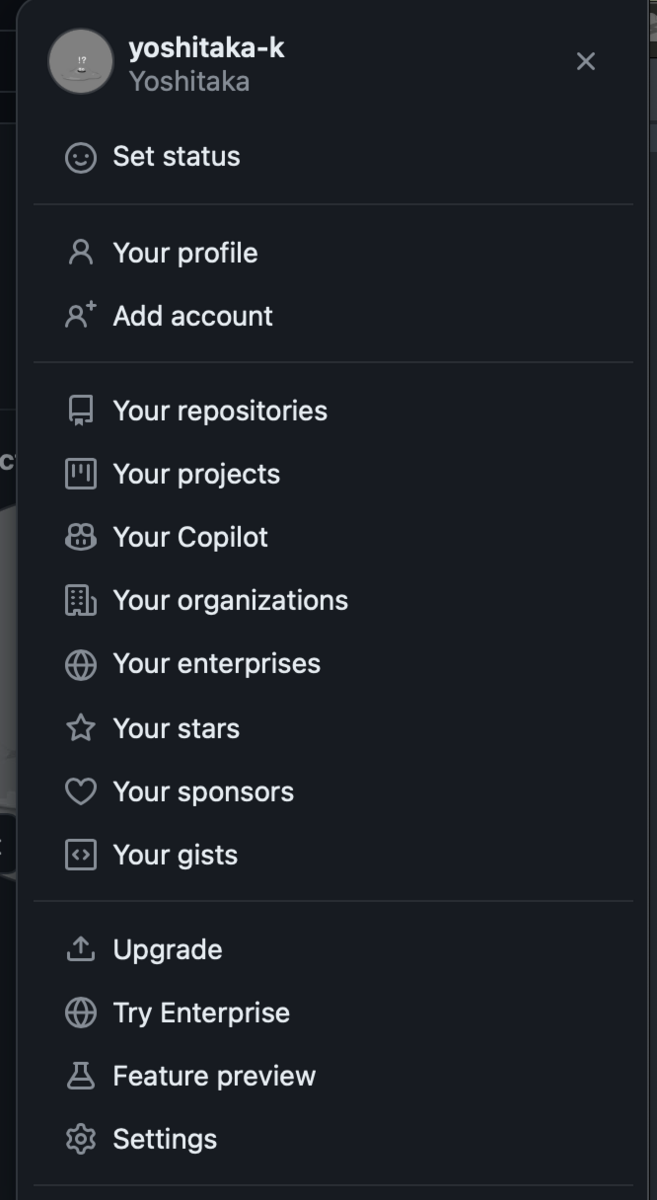Click the repository book icon
The image size is (657, 1200).
80,411
